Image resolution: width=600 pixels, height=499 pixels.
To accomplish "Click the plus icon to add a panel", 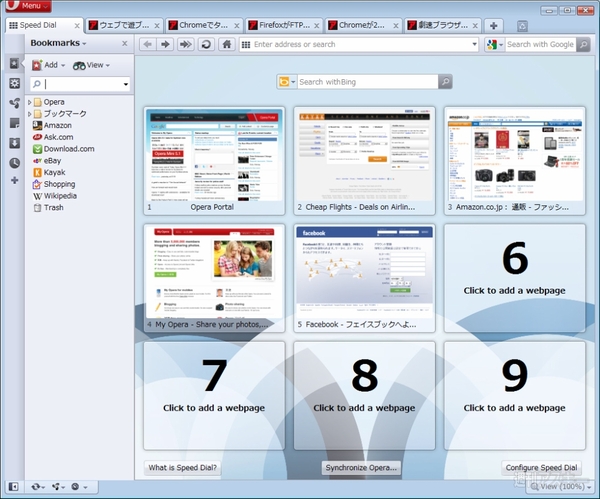I will click(15, 180).
